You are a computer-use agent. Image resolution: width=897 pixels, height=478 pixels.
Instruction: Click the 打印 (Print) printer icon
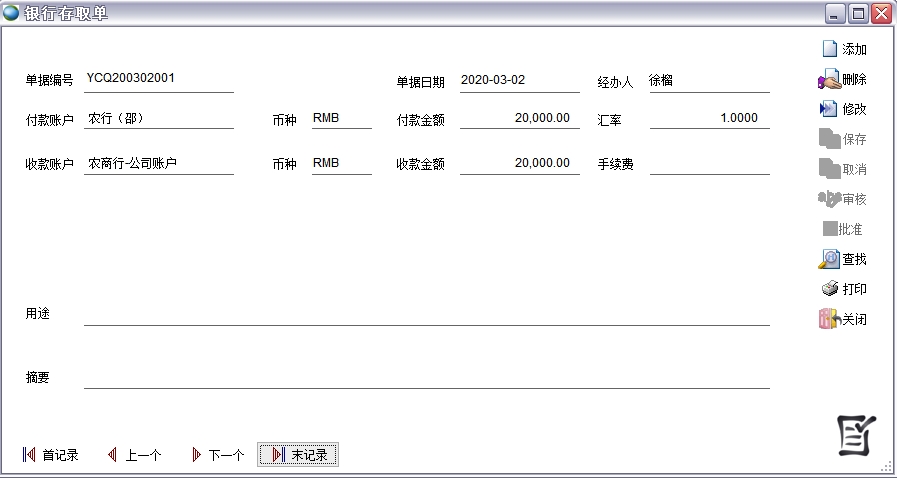click(829, 289)
